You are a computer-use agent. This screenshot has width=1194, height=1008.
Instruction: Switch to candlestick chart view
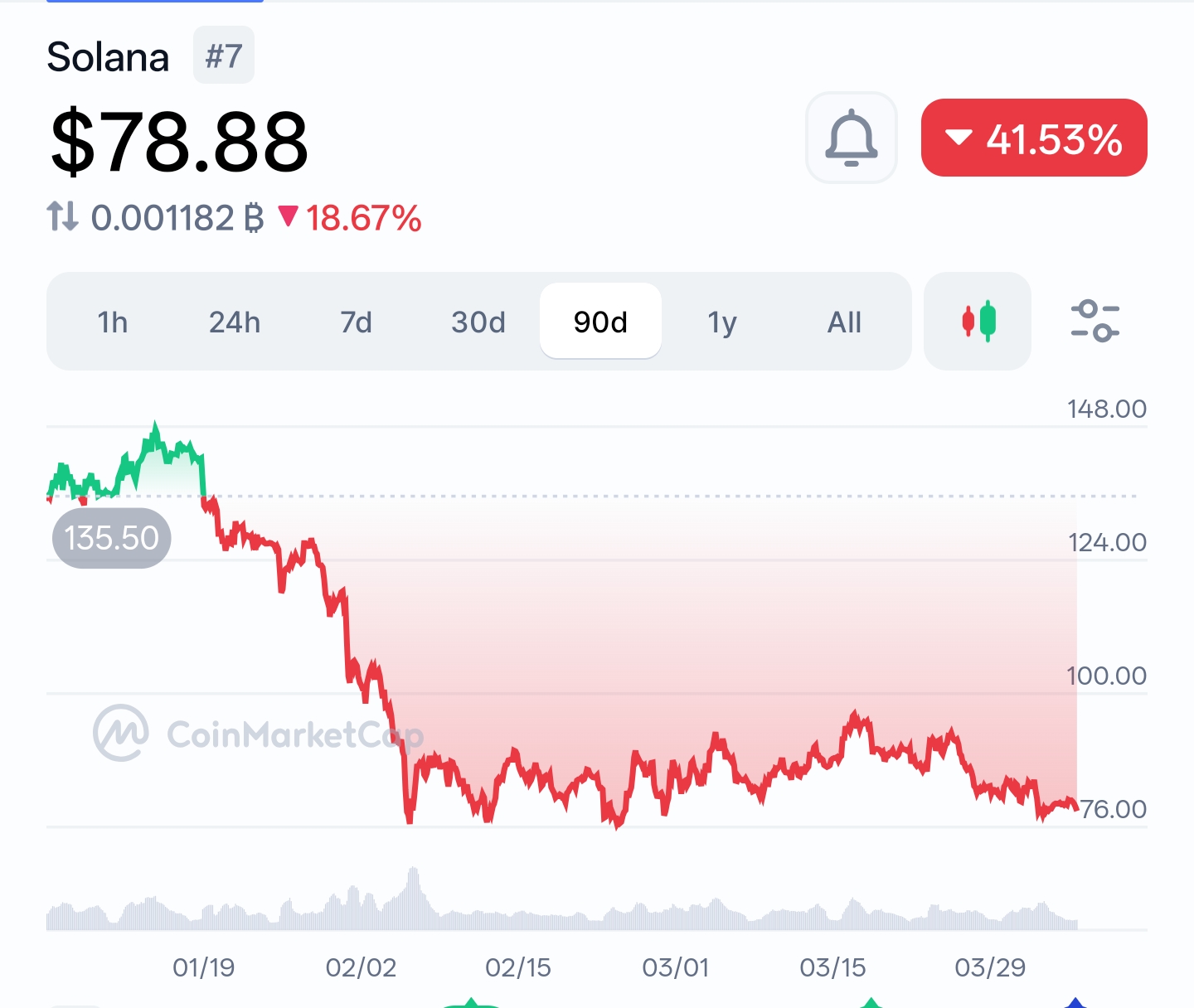click(x=978, y=321)
